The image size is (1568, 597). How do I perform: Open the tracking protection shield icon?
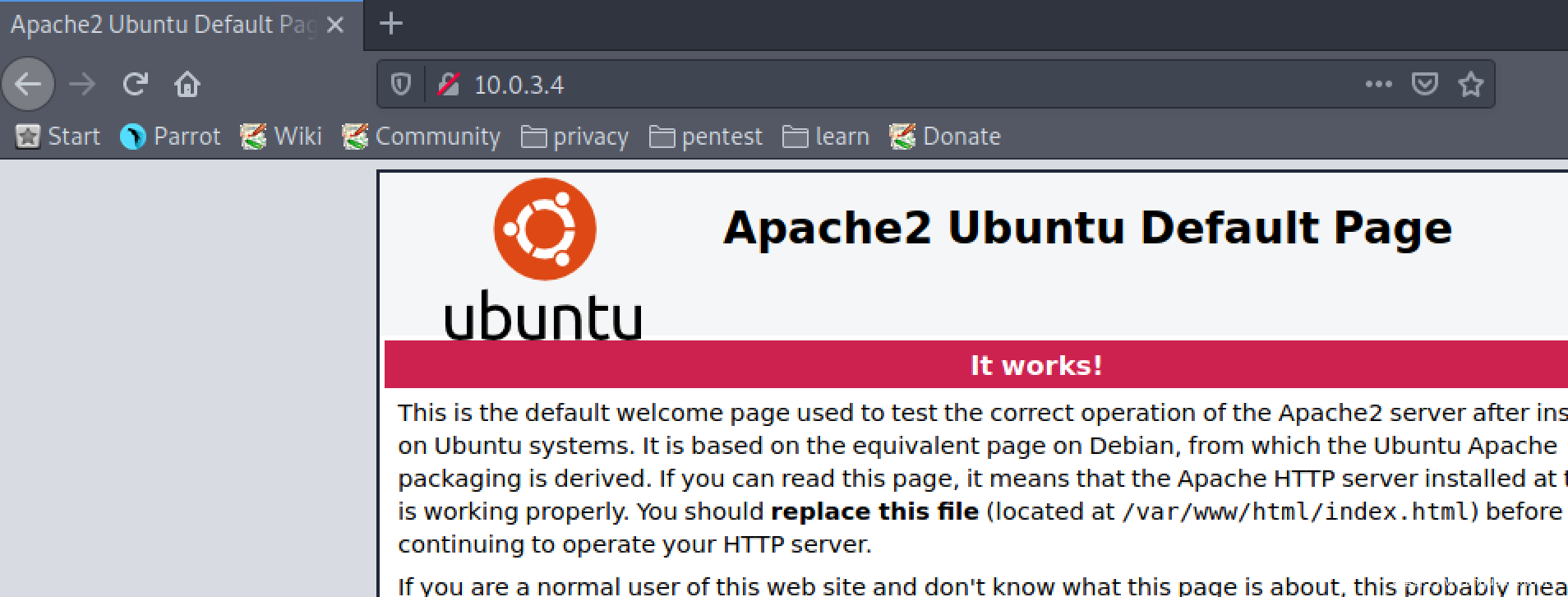pos(400,84)
